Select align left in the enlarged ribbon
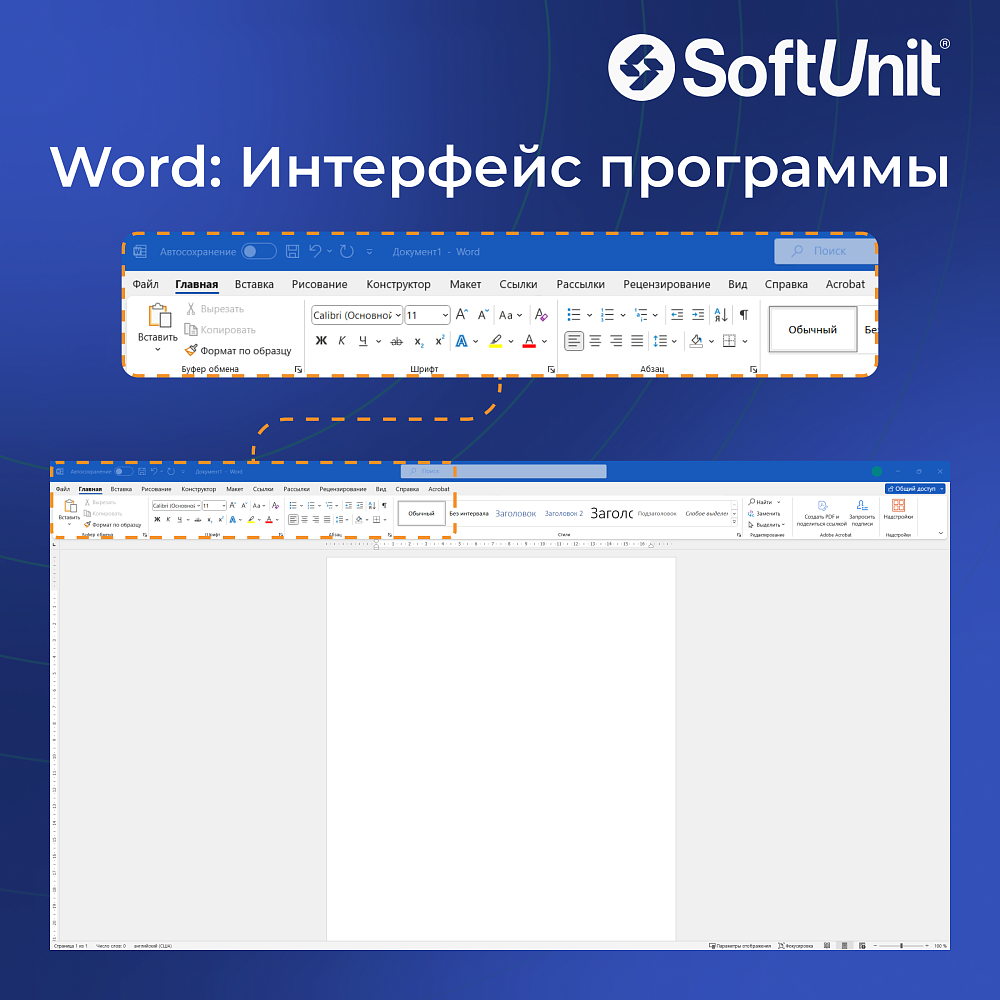Image resolution: width=1000 pixels, height=1000 pixels. click(x=574, y=341)
